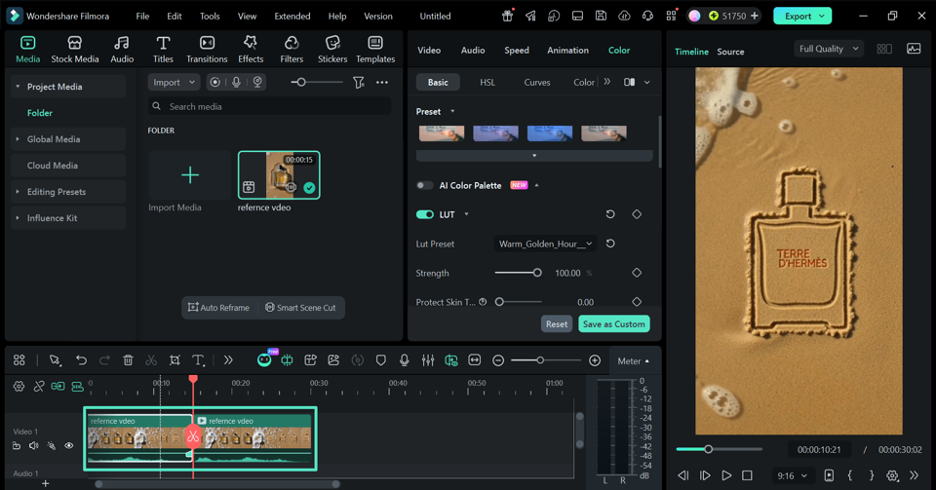Expand the Influence Kit item
Viewport: 936px width, 490px height.
click(x=17, y=218)
